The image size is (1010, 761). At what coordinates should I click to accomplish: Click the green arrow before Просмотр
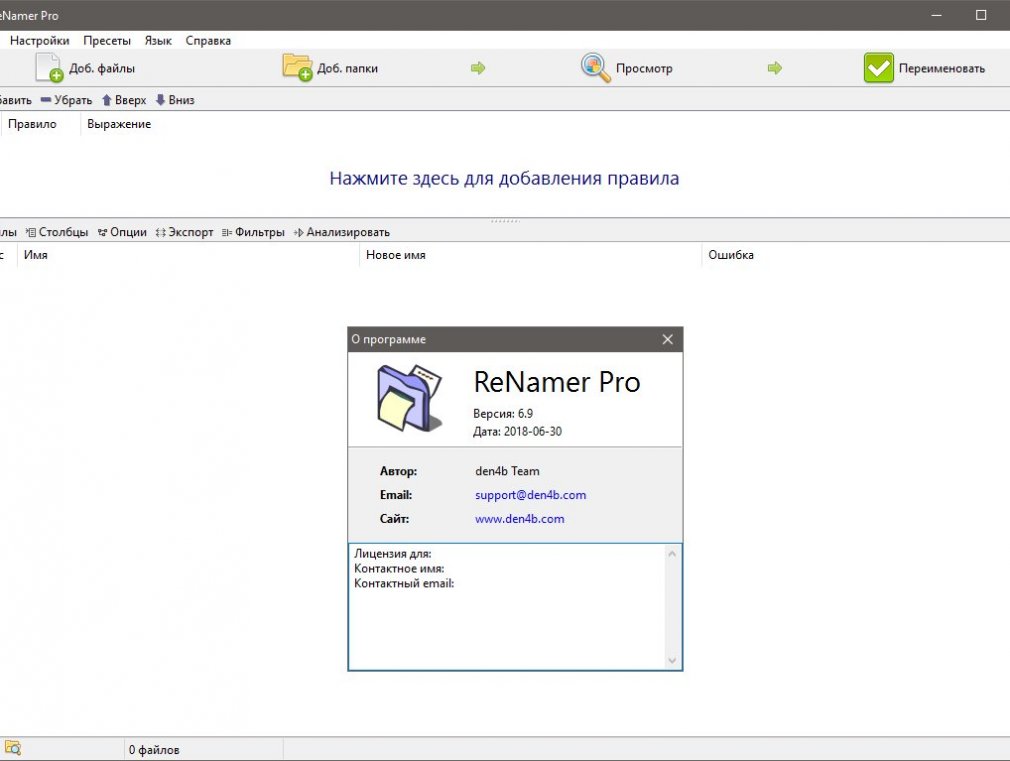[x=478, y=68]
